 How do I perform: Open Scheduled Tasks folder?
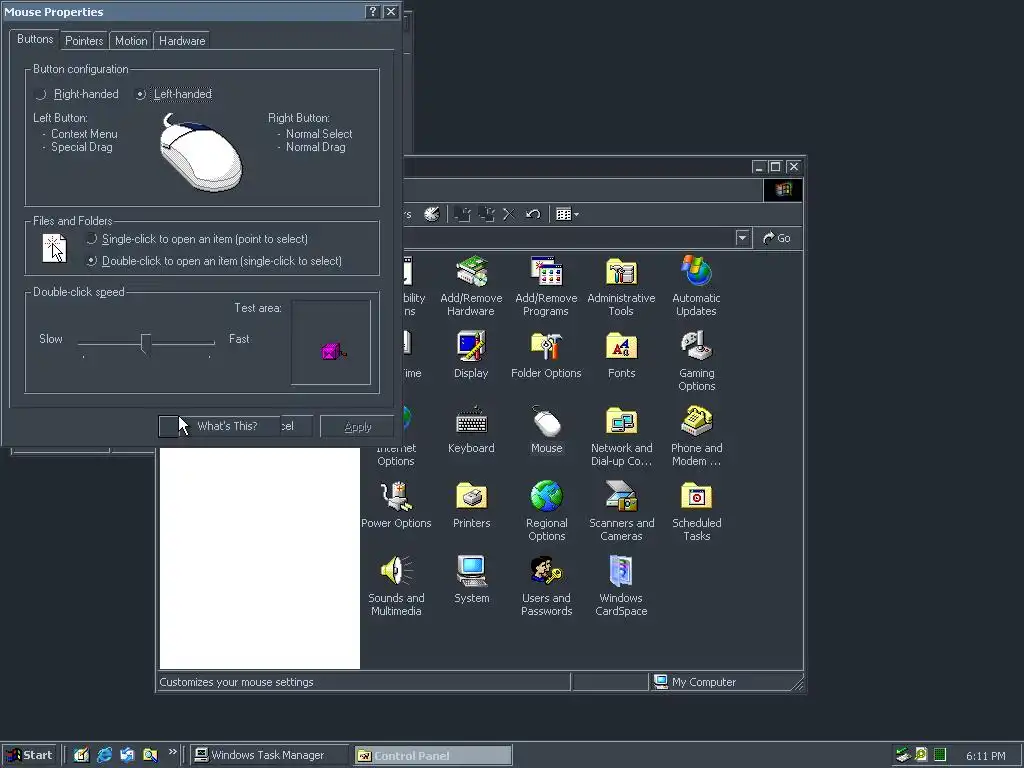point(696,511)
